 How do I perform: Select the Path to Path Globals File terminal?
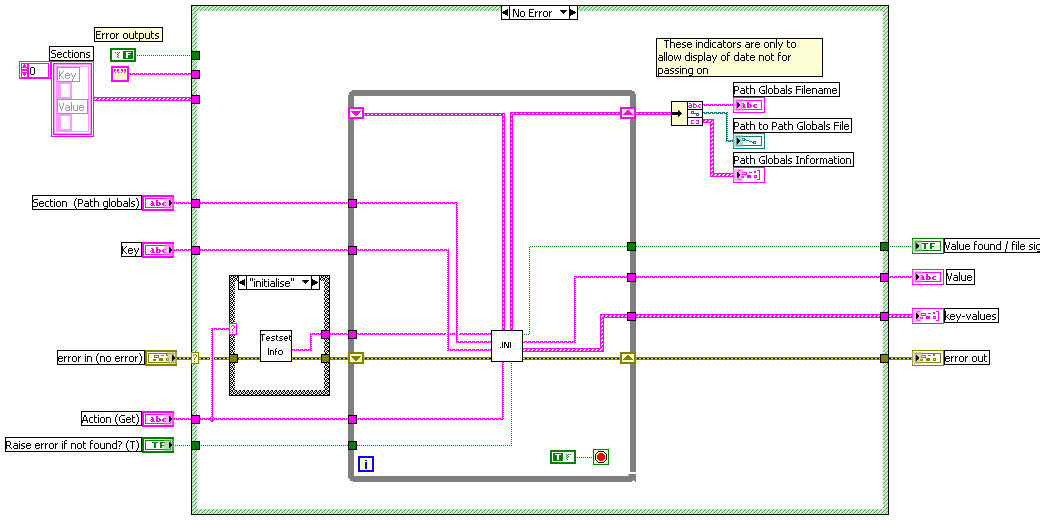click(749, 140)
